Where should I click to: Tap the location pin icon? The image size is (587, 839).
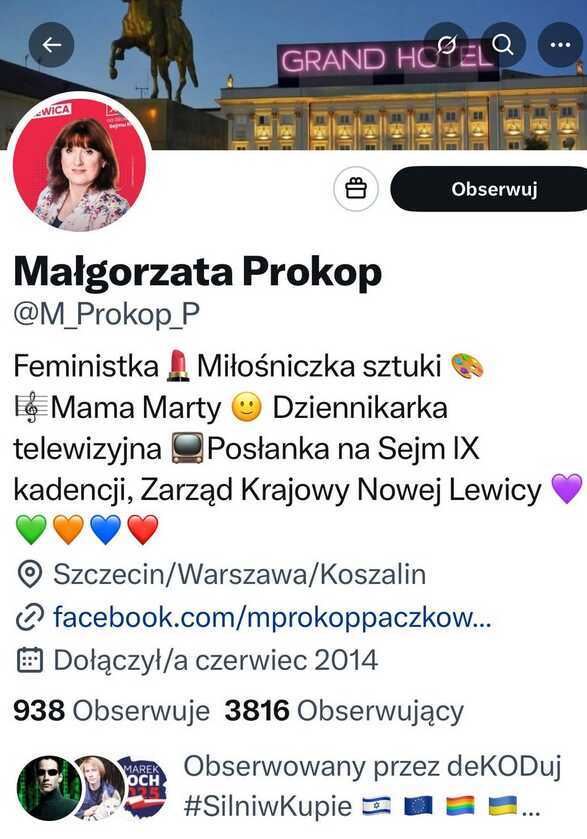click(x=29, y=574)
